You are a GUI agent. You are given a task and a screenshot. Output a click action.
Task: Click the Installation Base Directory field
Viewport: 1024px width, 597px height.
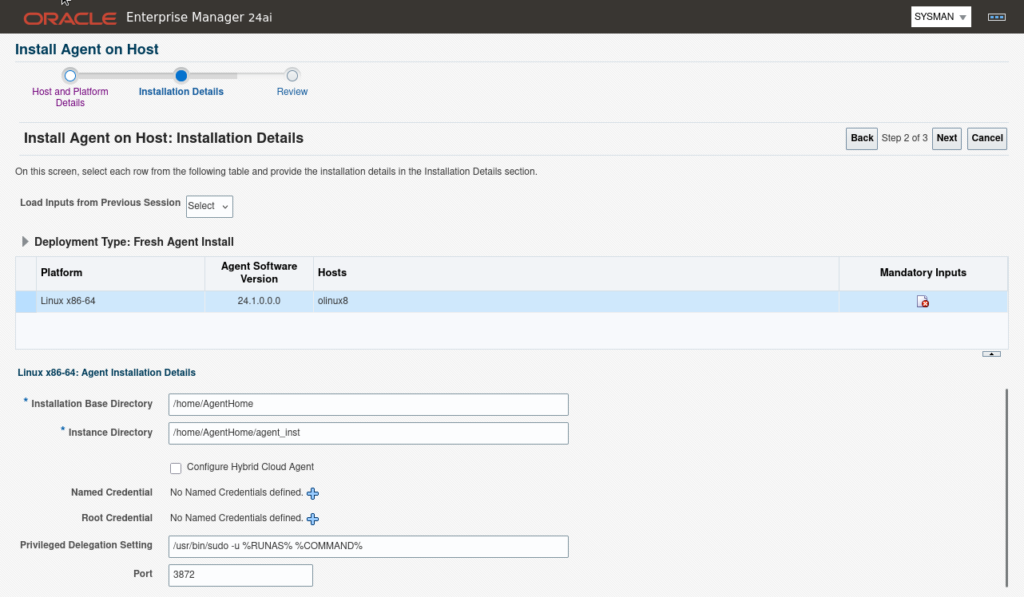pos(368,404)
